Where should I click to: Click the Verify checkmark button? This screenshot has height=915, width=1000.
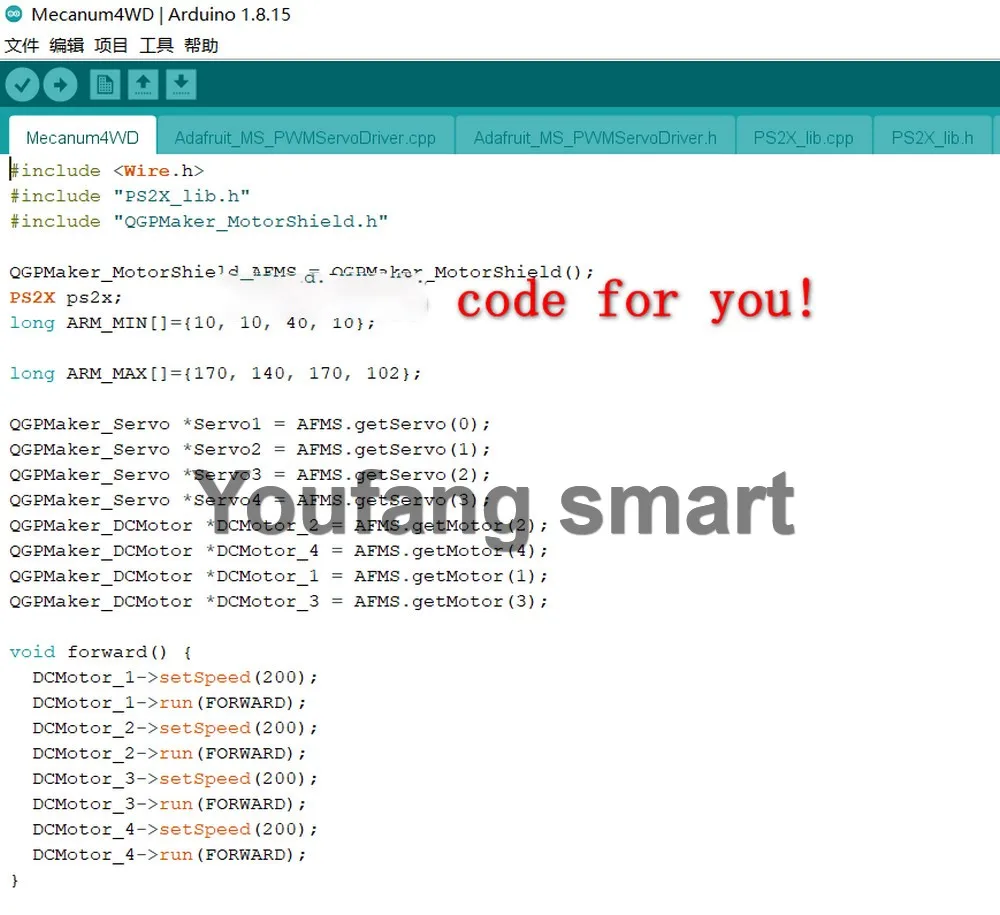[22, 85]
